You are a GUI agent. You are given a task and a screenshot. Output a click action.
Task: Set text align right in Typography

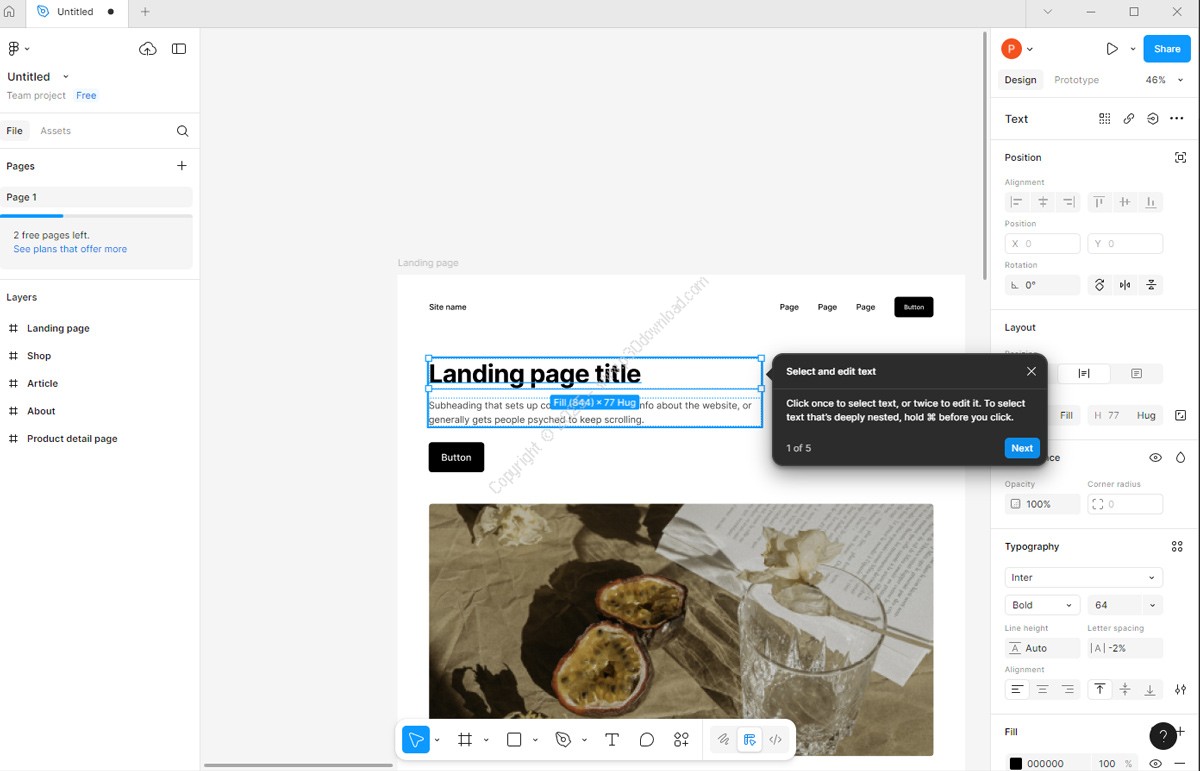pyautogui.click(x=1068, y=689)
